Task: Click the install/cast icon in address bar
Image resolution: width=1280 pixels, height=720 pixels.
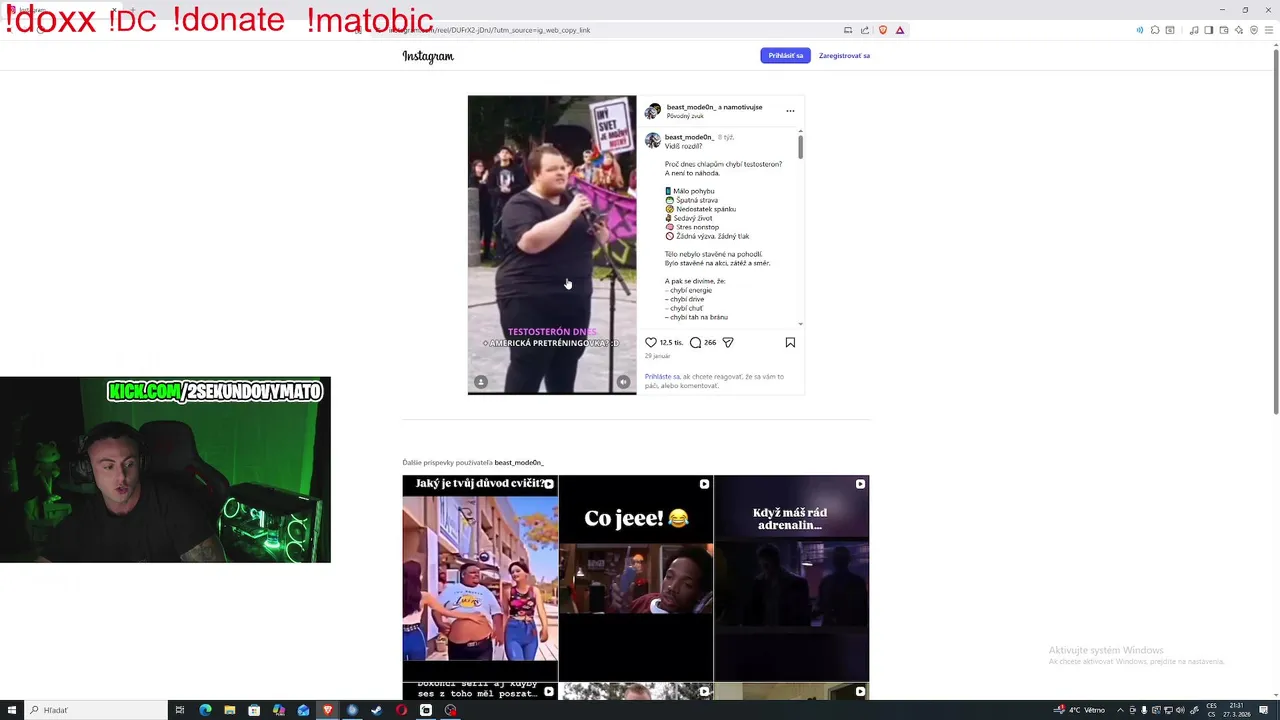Action: click(848, 30)
